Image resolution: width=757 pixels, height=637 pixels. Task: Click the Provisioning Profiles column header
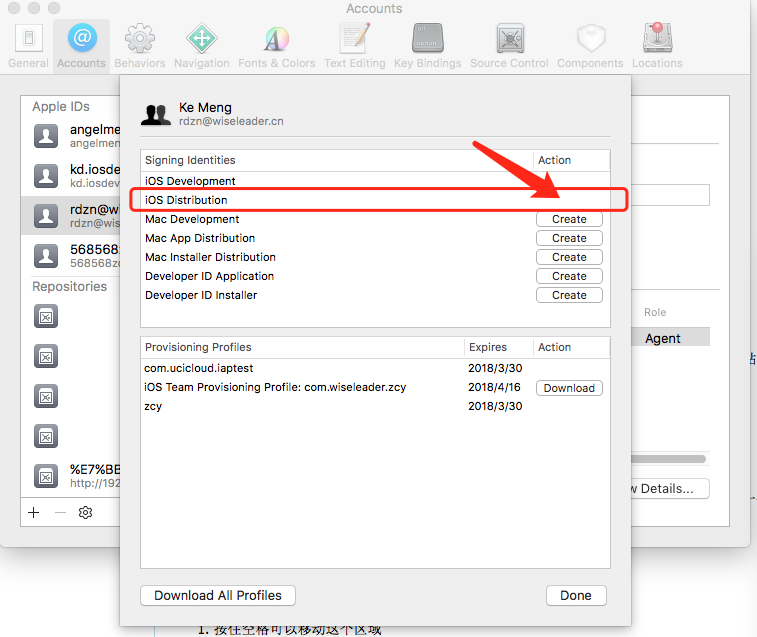point(302,347)
